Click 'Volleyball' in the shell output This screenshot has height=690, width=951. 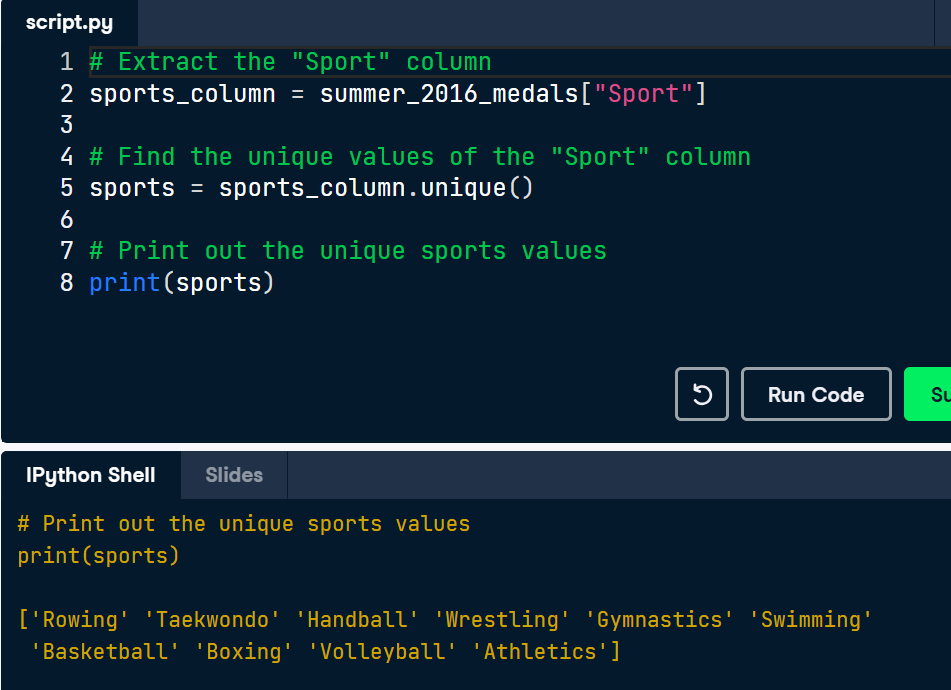click(382, 651)
